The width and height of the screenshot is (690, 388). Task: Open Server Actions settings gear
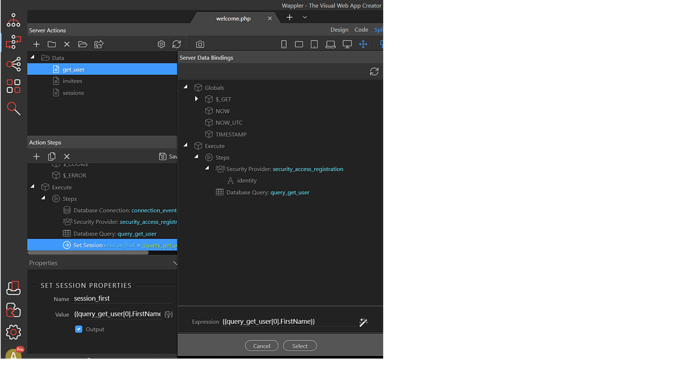(x=161, y=44)
